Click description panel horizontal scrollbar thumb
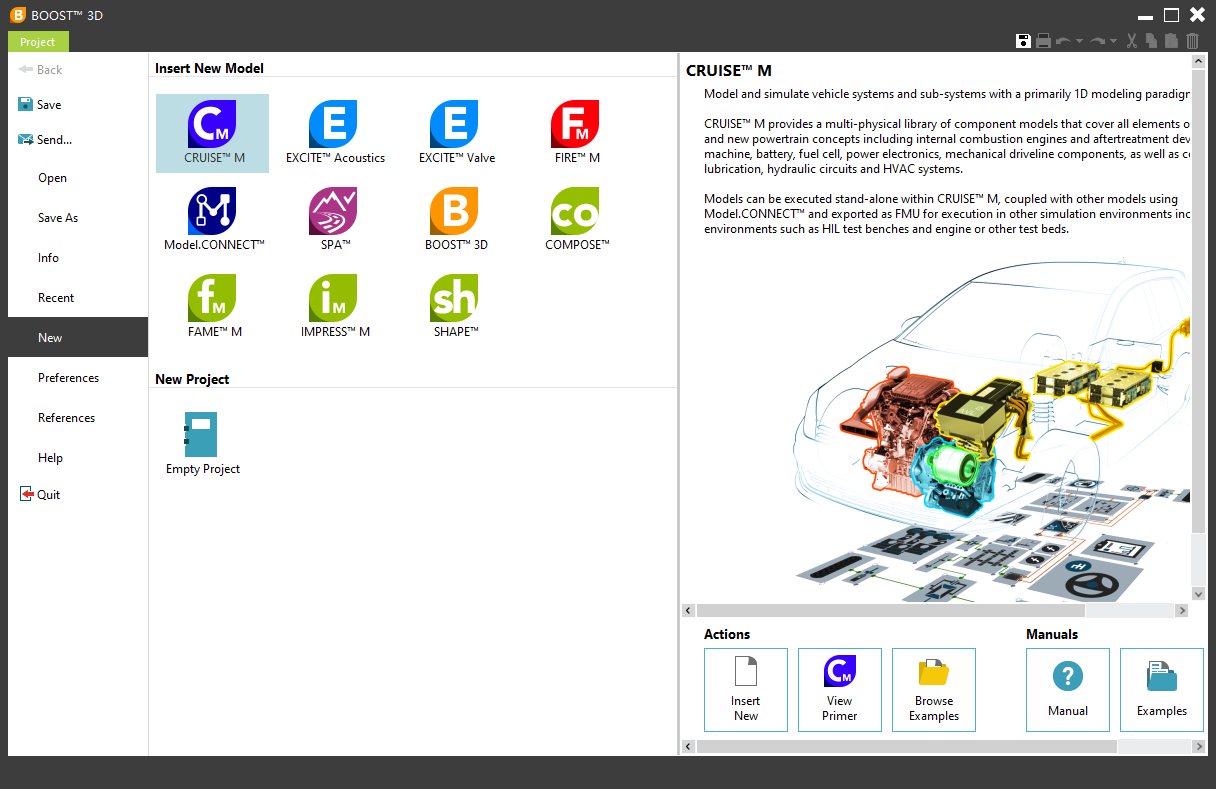This screenshot has width=1216, height=789. pos(890,610)
